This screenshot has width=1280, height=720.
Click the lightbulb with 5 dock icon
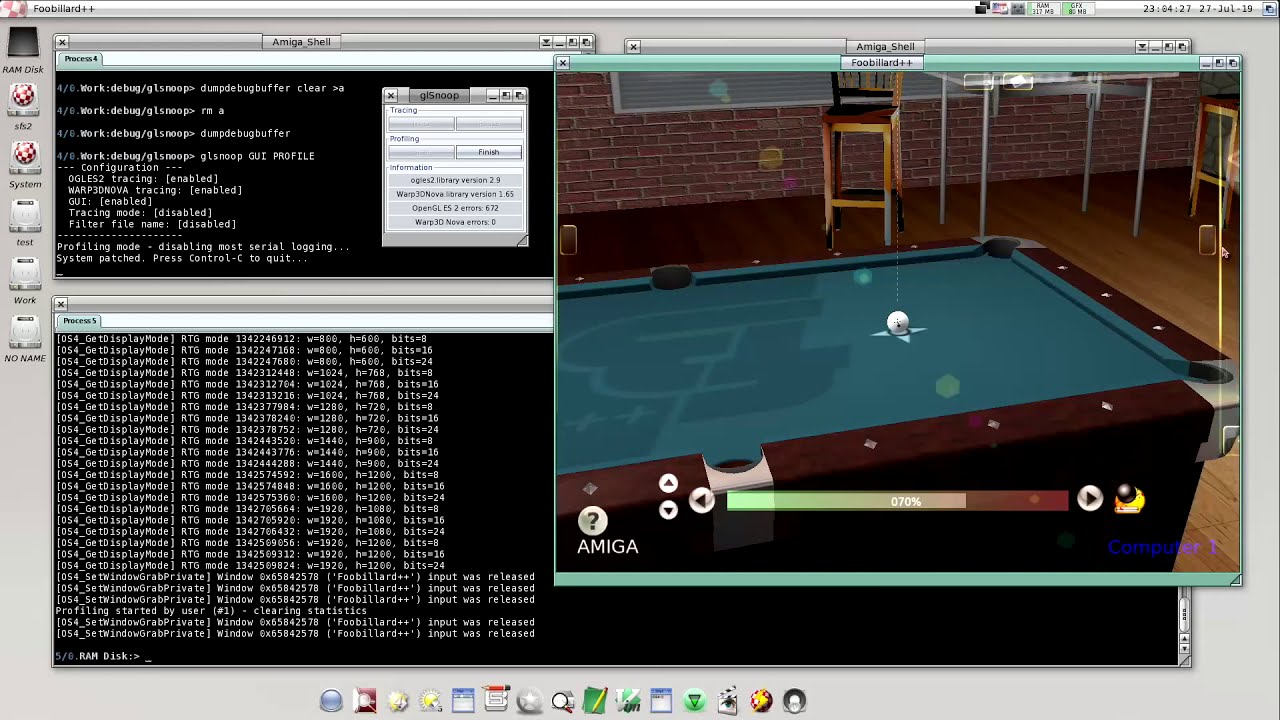430,701
